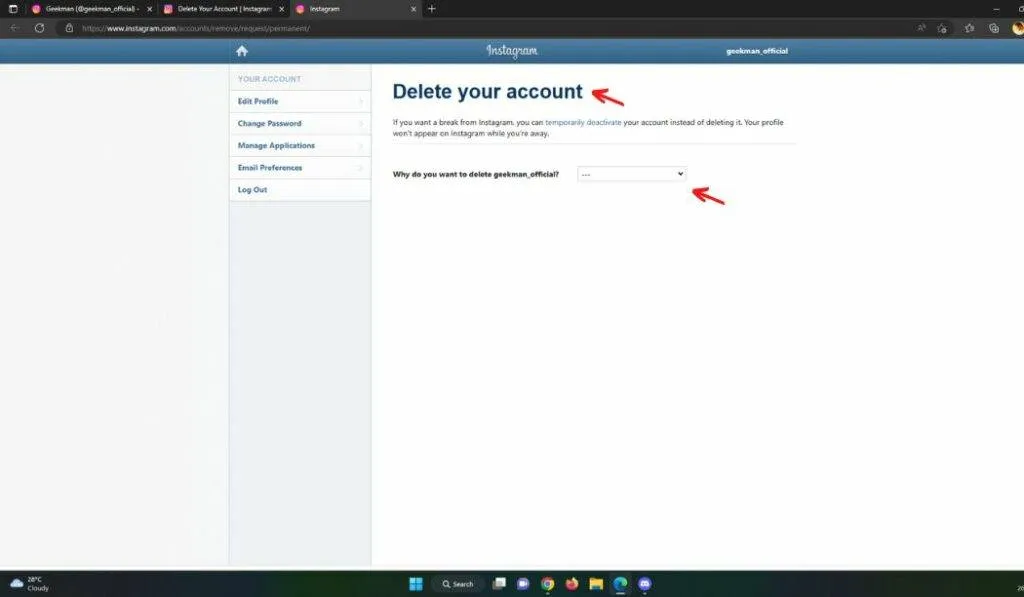Viewport: 1024px width, 597px height.
Task: Open the weather widget showing Cloudy
Action: [30, 583]
